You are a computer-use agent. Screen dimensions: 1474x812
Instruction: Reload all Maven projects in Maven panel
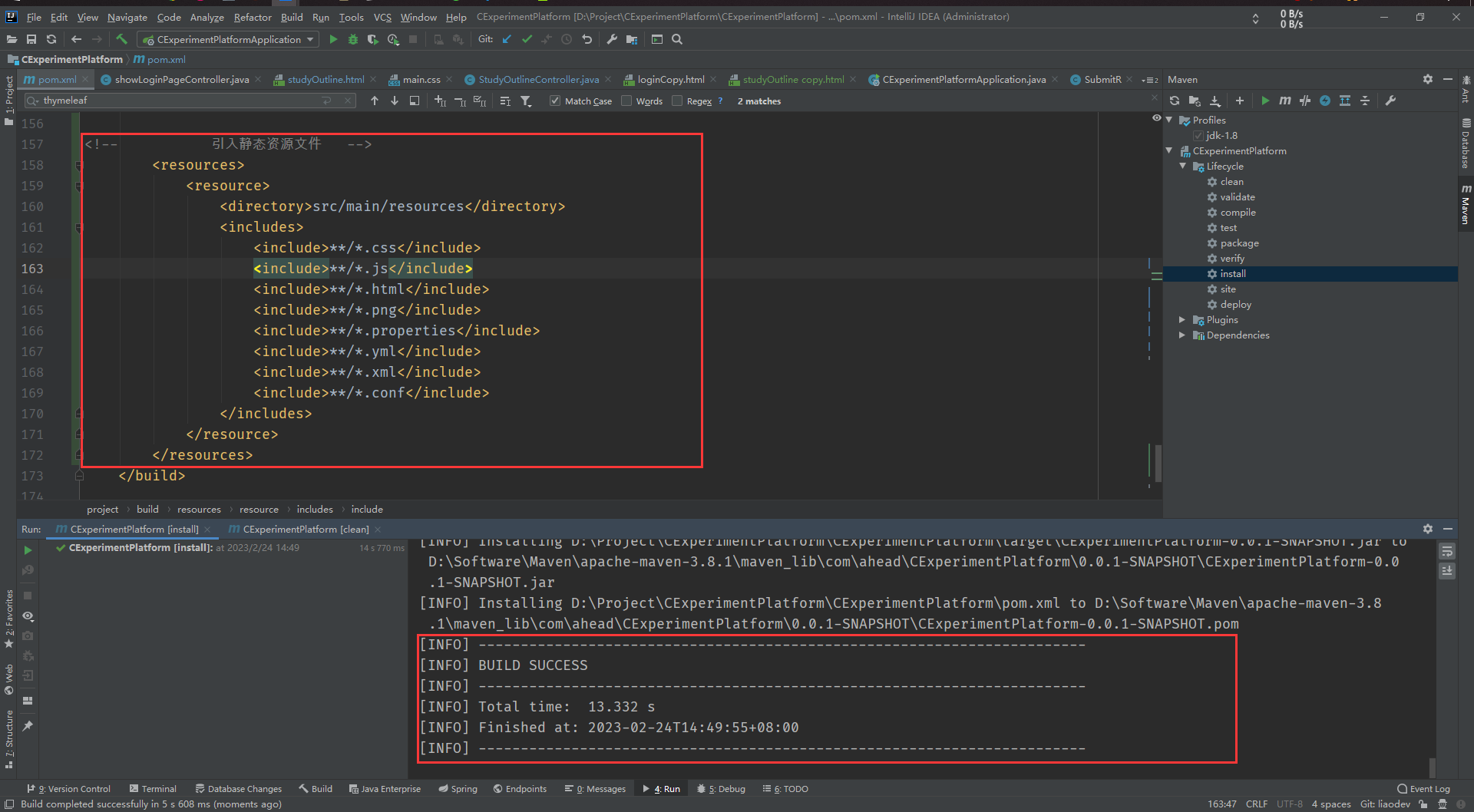click(1175, 101)
